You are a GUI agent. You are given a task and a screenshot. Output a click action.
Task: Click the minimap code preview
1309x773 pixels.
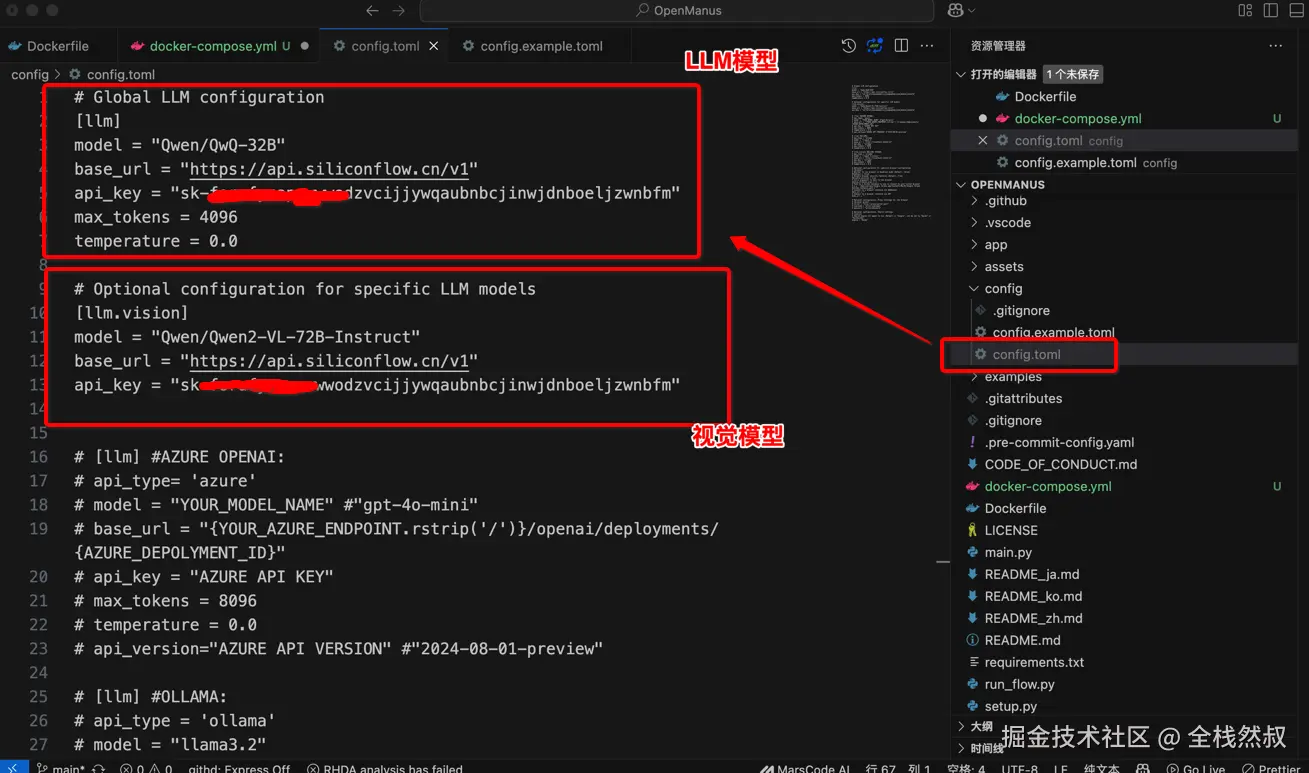click(890, 152)
